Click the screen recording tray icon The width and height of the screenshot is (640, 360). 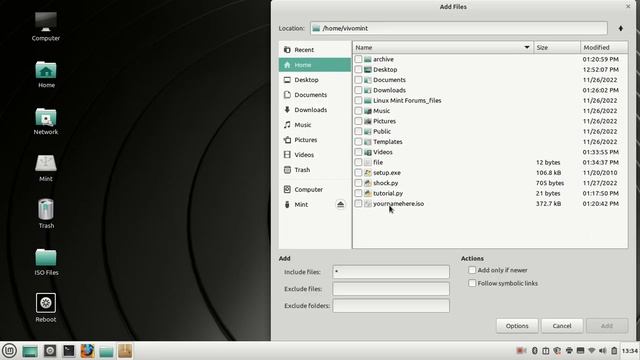pos(521,351)
